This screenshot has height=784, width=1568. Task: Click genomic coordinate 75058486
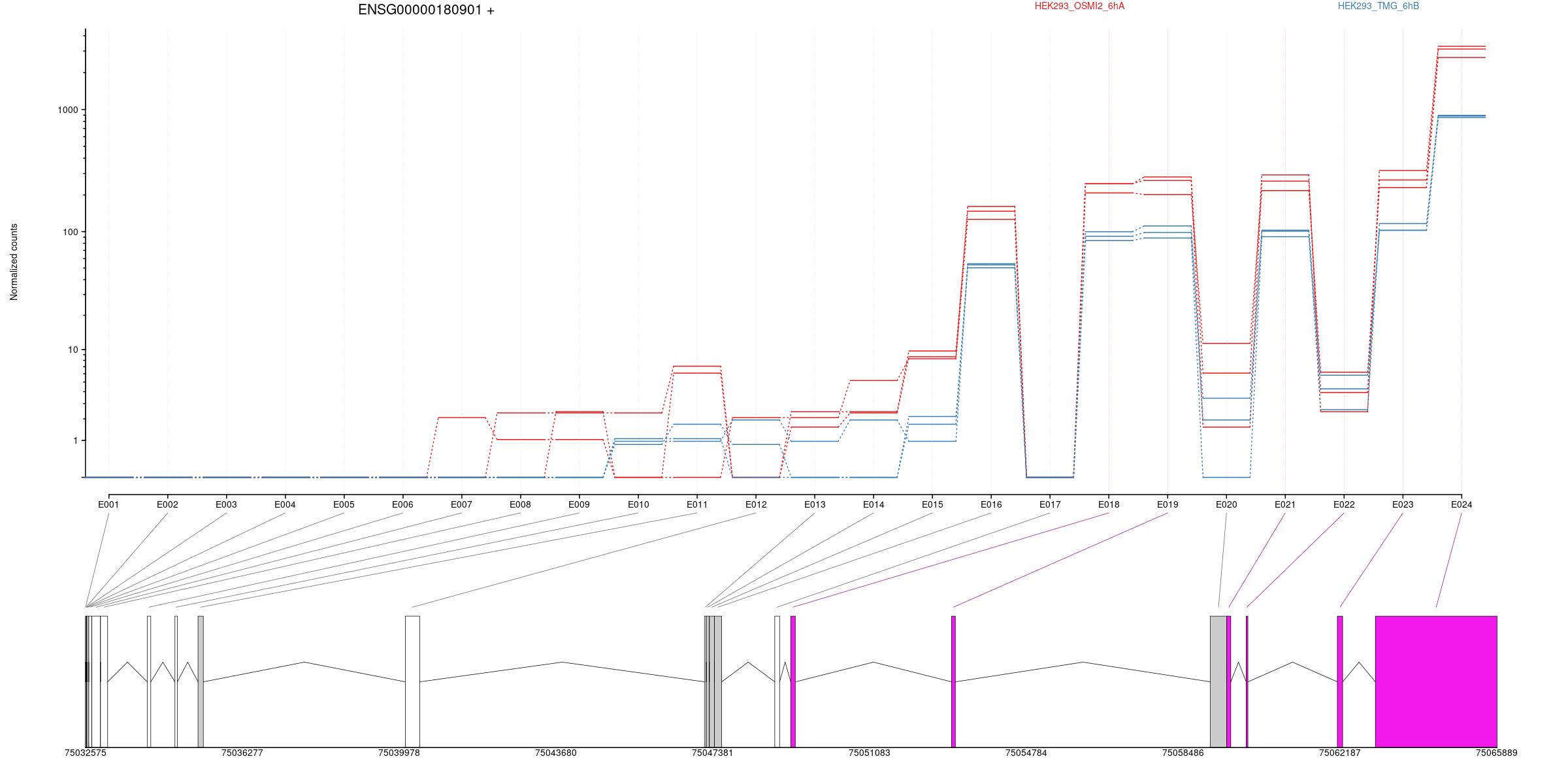1183,753
